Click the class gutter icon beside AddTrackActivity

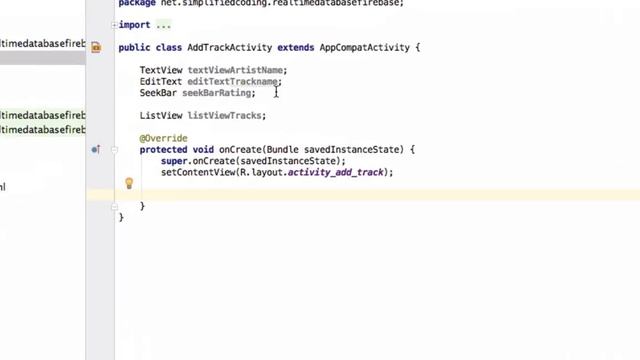pos(96,47)
